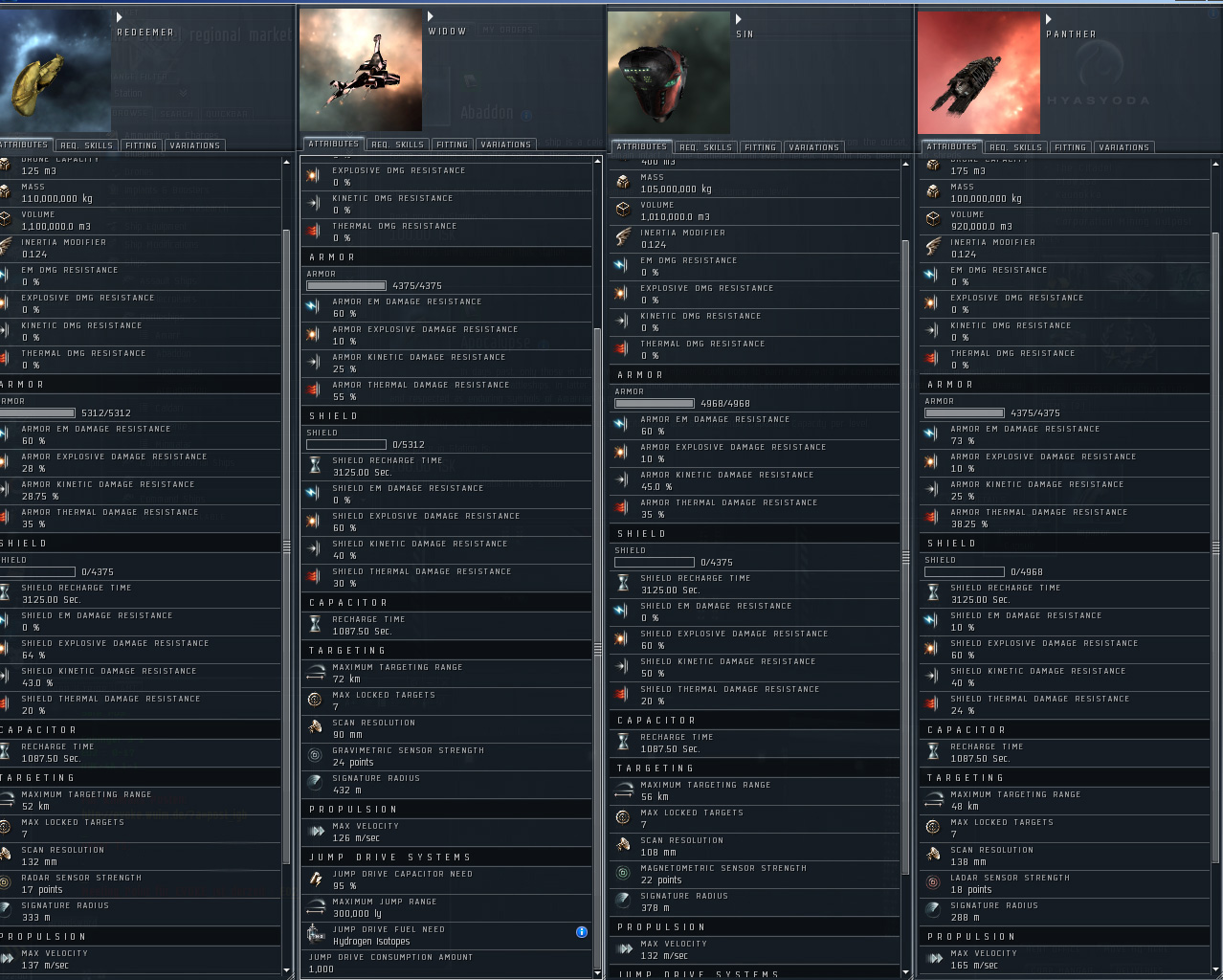Click the Redeemer armor 5312/5312 bar
1223x980 pixels.
37,413
